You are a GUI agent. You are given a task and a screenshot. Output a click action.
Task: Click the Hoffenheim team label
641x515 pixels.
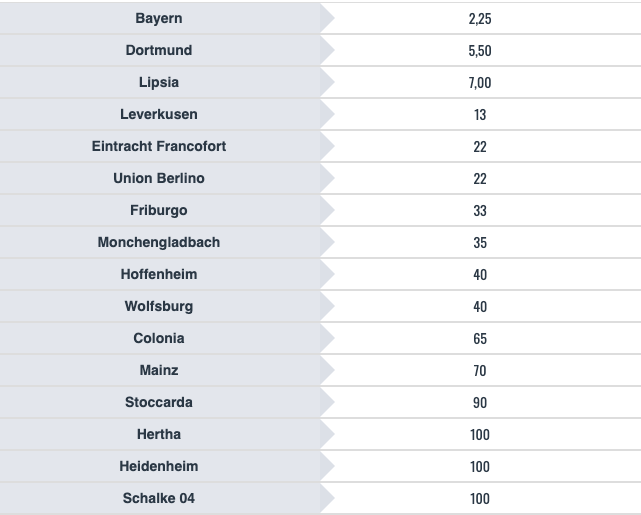click(159, 275)
